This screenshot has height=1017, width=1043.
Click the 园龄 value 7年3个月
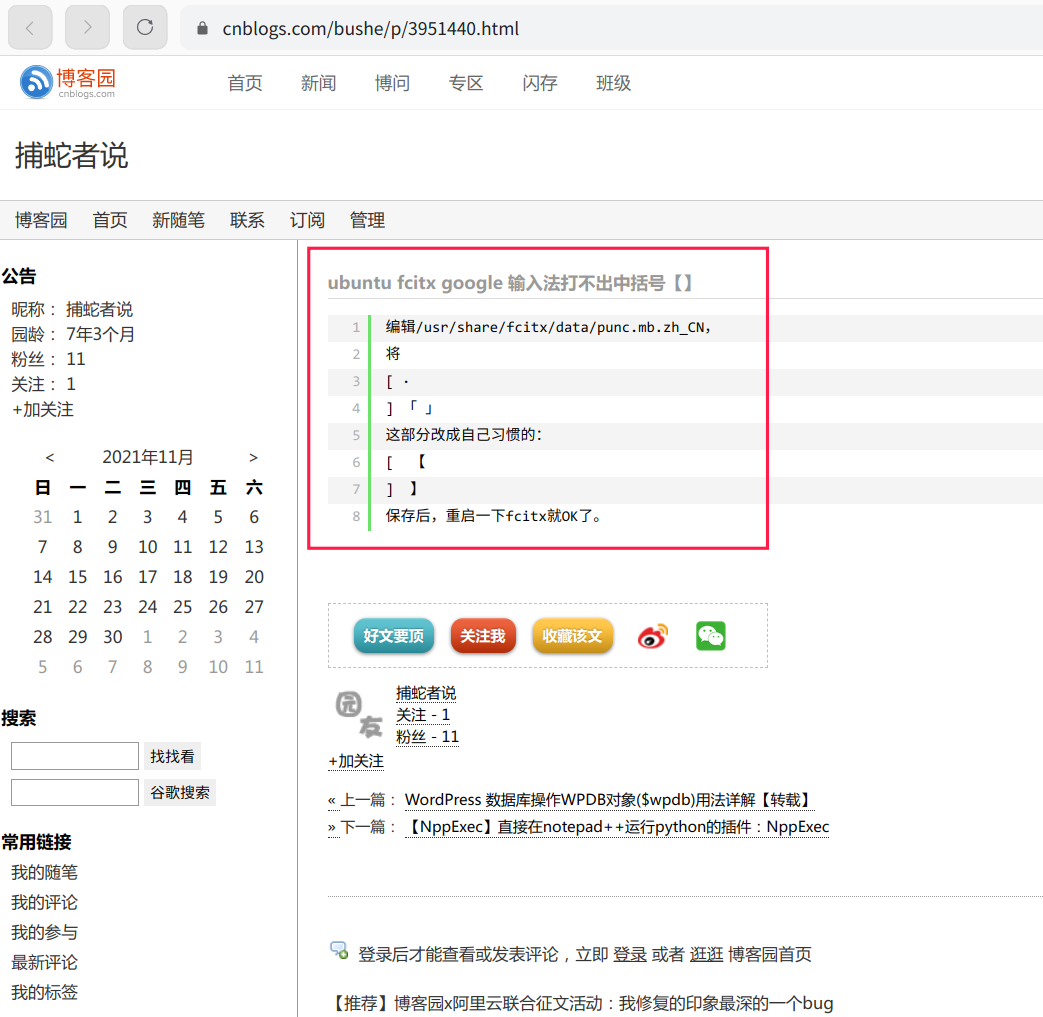(x=100, y=335)
